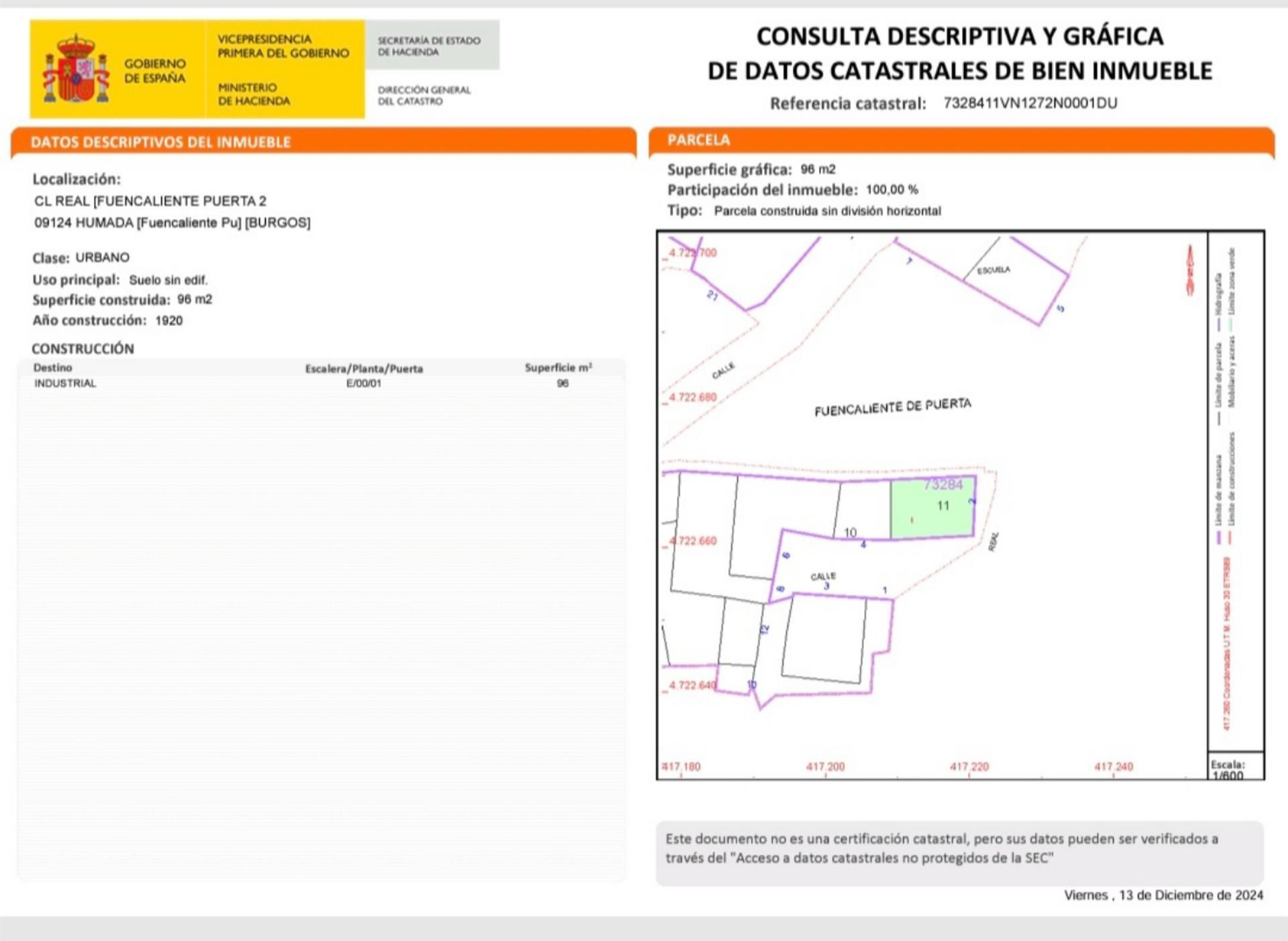Image resolution: width=1288 pixels, height=941 pixels.
Task: Click the 'E/00/01' table cell
Action: point(364,384)
